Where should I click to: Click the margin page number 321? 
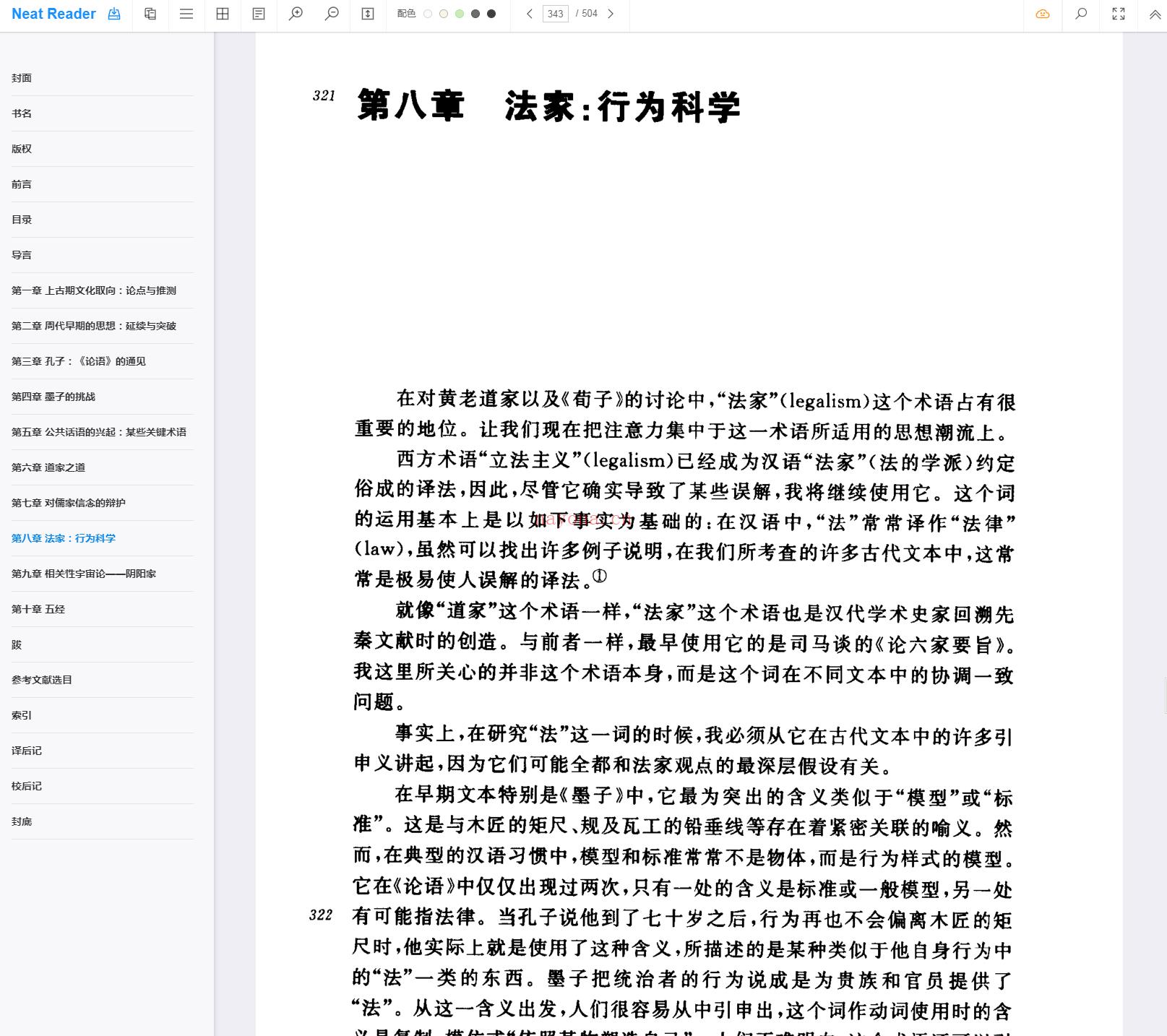[x=324, y=95]
